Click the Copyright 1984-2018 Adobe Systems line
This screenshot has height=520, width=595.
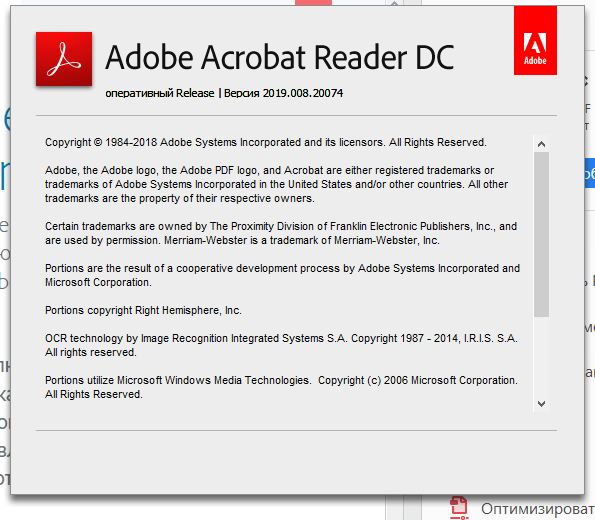pyautogui.click(x=266, y=142)
